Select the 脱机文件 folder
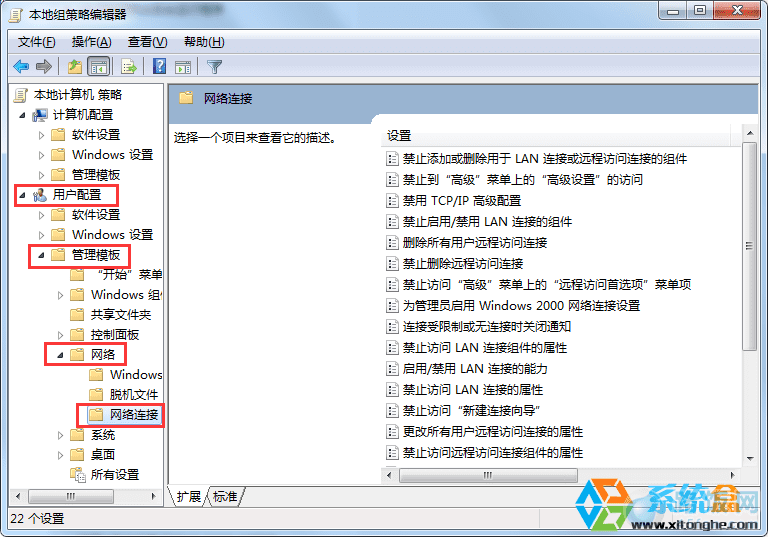This screenshot has height=537, width=768. click(134, 394)
